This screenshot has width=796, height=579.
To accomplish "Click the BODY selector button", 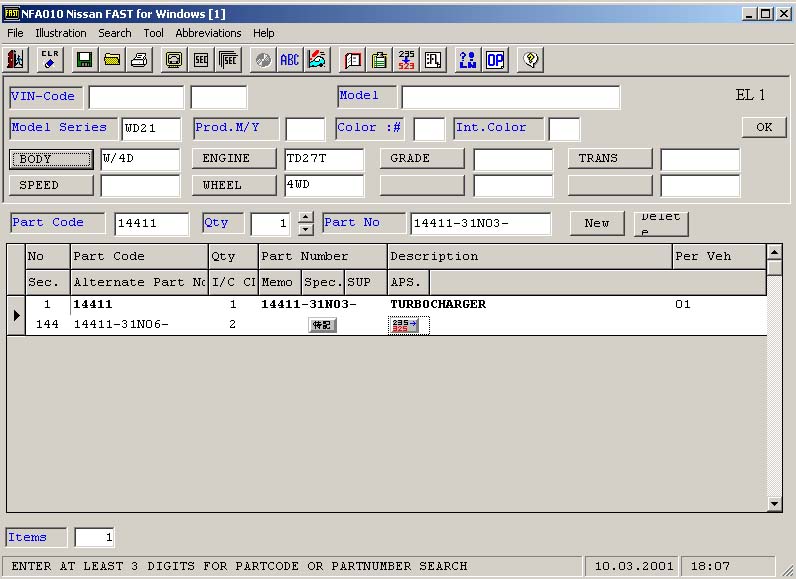I will pyautogui.click(x=52, y=158).
